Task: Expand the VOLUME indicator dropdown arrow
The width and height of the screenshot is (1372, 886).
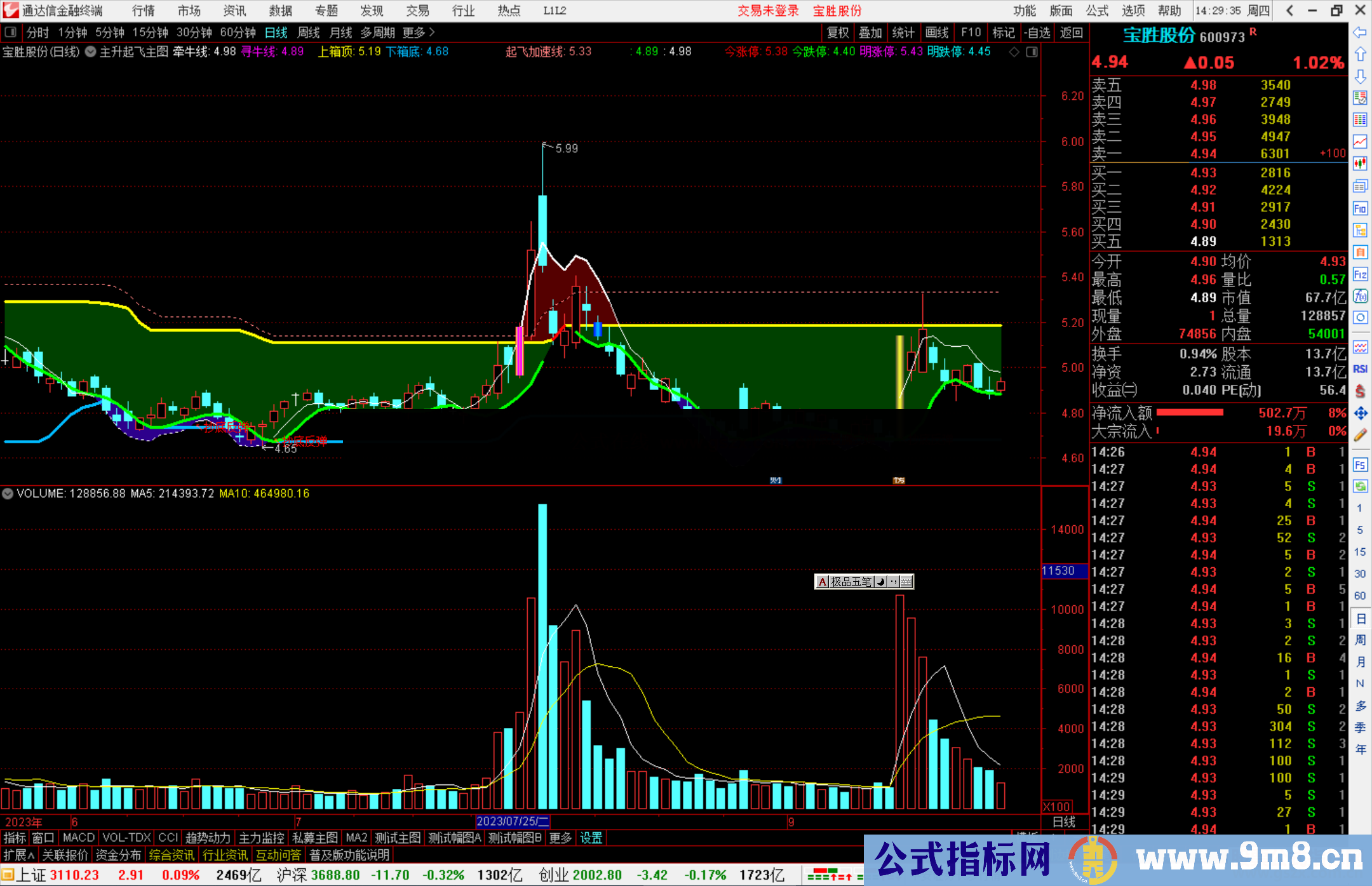Action: [8, 493]
